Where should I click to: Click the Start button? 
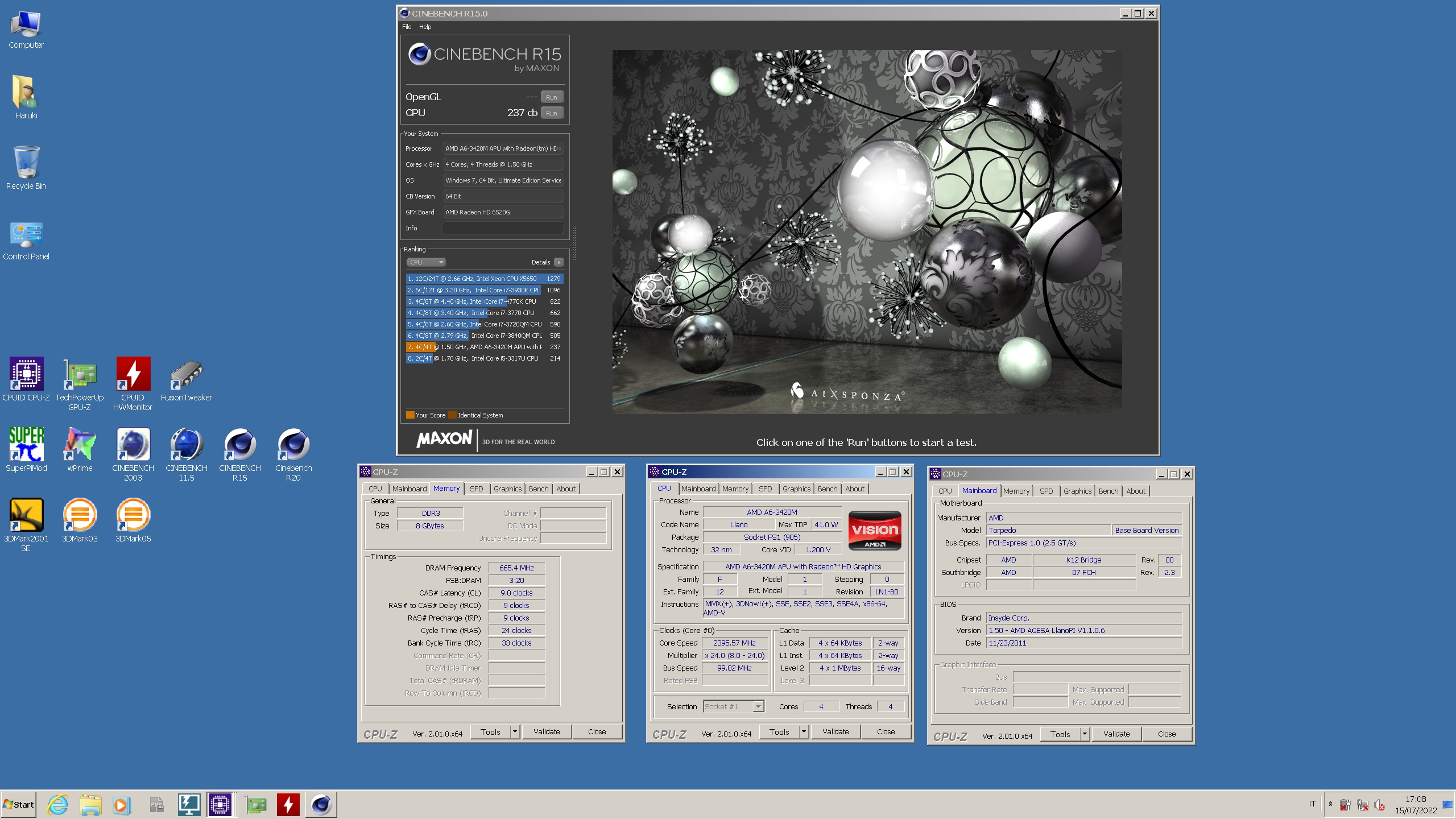coord(19,805)
